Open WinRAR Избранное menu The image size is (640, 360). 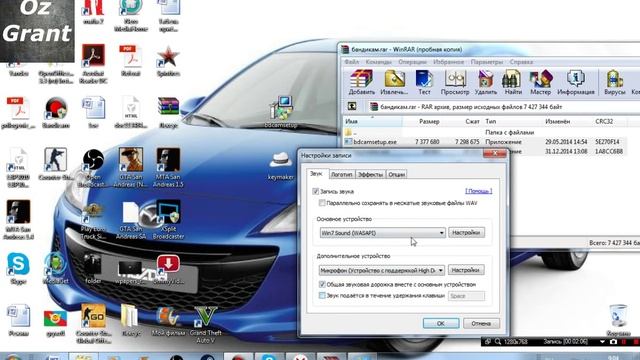click(x=448, y=62)
